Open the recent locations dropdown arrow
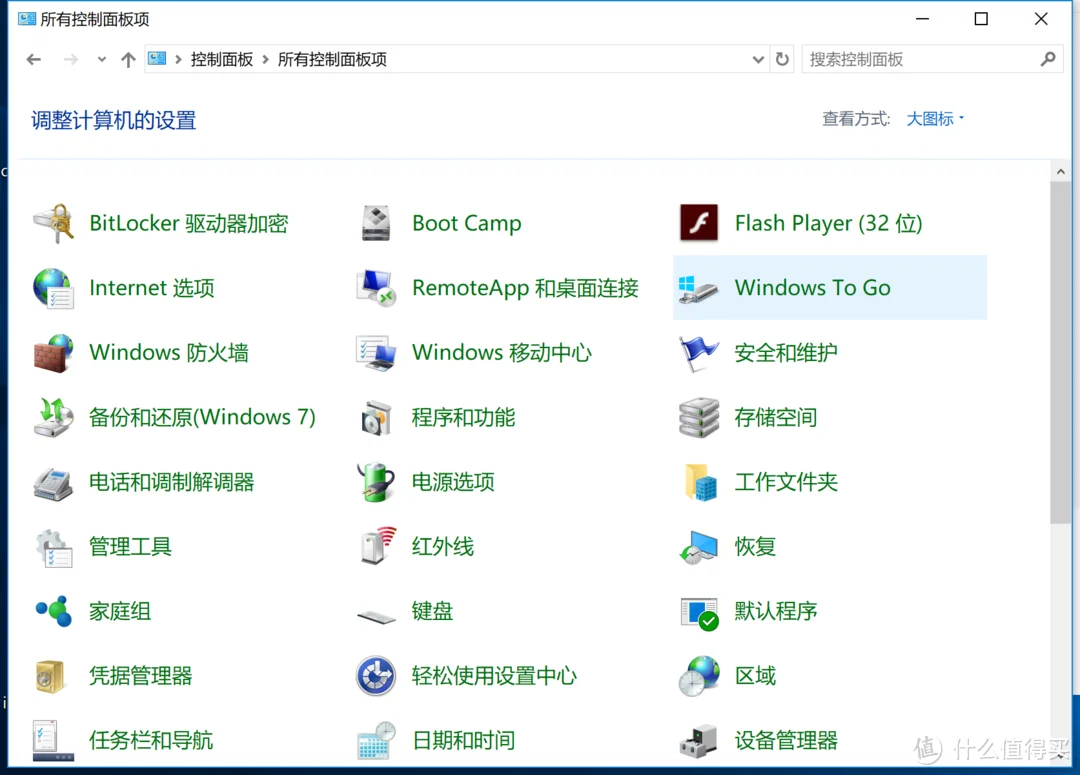This screenshot has height=775, width=1080. coord(101,59)
